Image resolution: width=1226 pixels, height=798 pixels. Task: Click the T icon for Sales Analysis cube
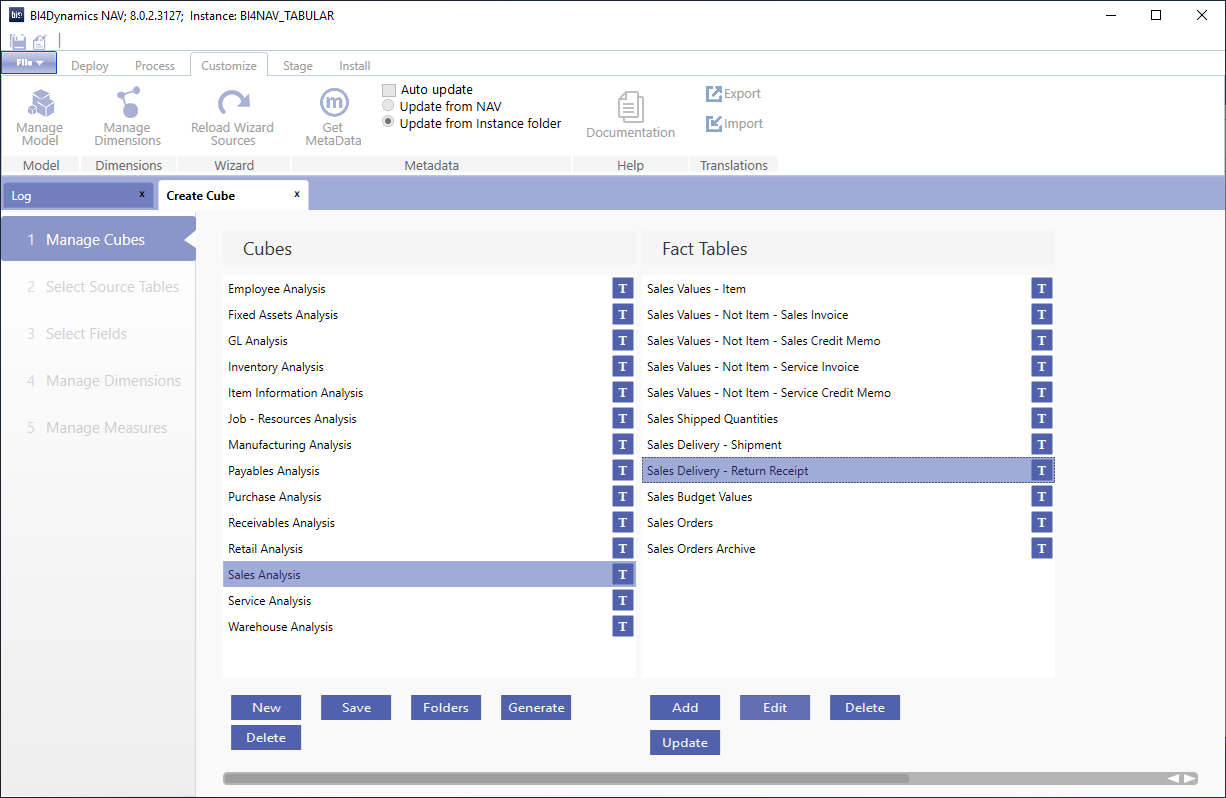(623, 575)
